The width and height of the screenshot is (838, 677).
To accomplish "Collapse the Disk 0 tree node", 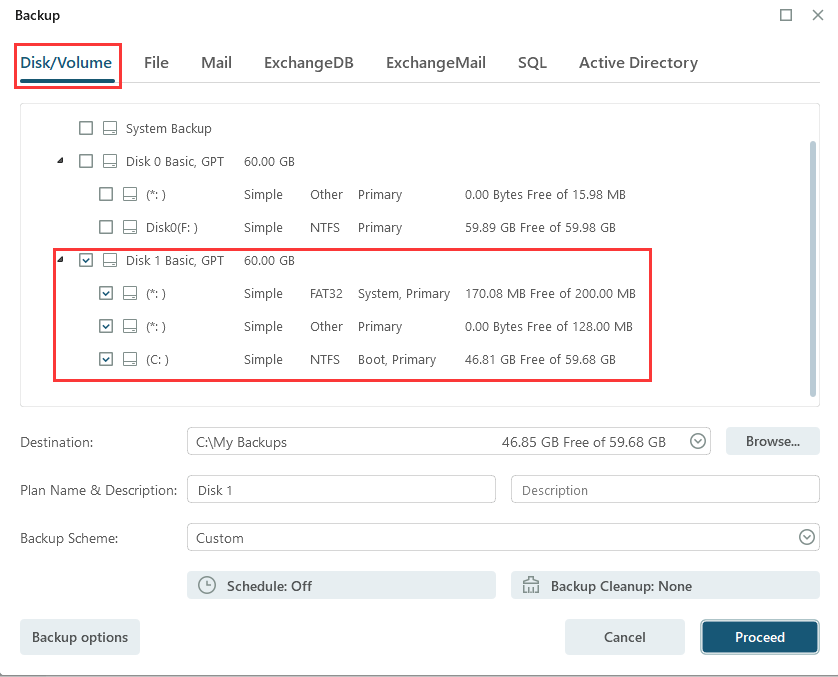I will (x=60, y=161).
